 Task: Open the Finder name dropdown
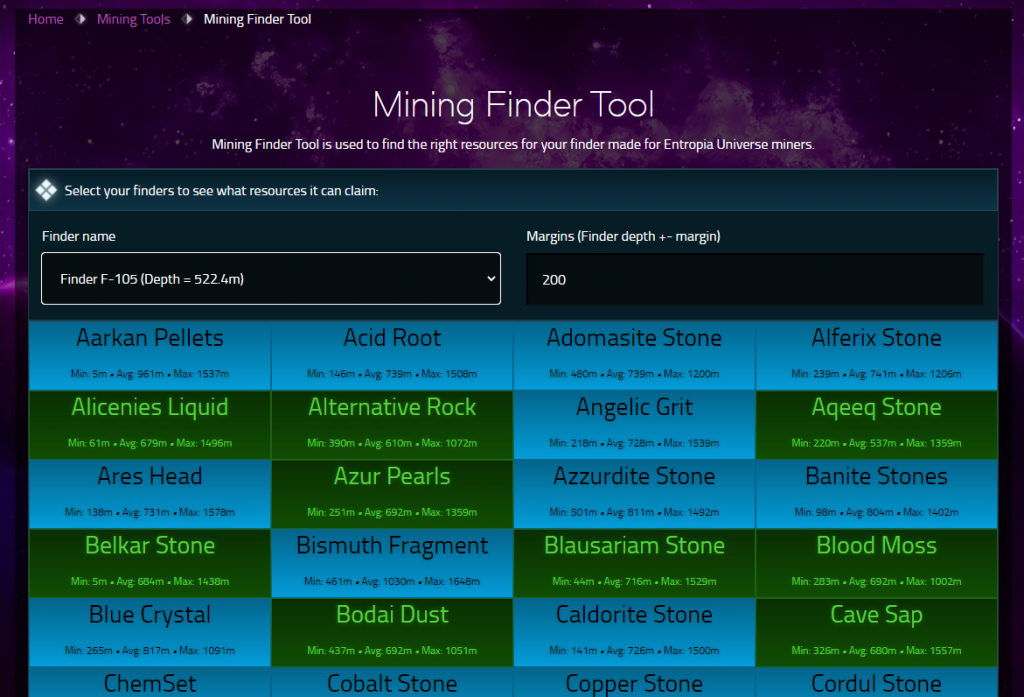(271, 279)
